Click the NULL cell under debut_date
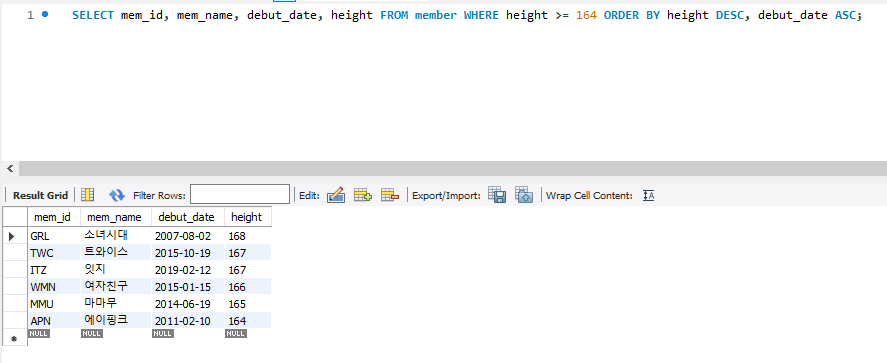This screenshot has width=887, height=363. [x=162, y=334]
